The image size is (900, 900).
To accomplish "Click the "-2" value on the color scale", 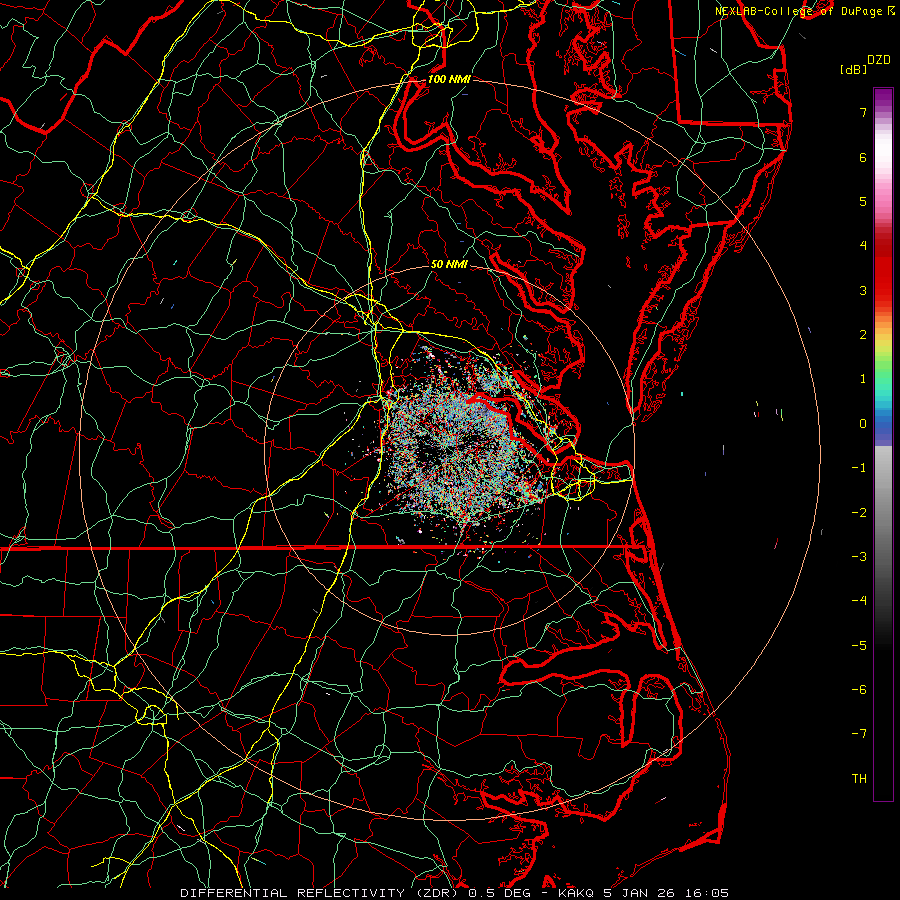I will point(859,513).
